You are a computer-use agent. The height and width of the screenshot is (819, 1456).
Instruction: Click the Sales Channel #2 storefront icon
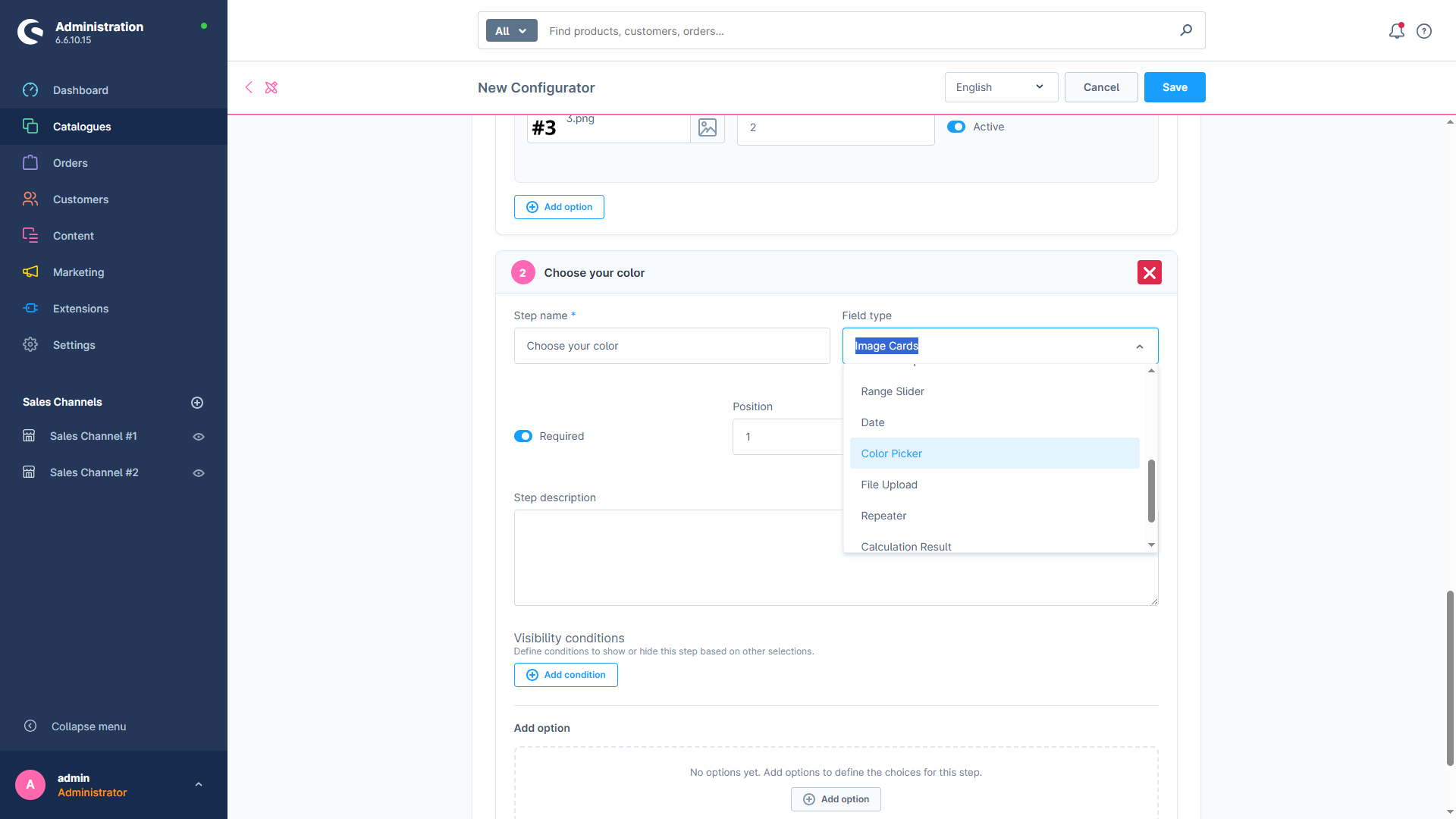pyautogui.click(x=29, y=472)
